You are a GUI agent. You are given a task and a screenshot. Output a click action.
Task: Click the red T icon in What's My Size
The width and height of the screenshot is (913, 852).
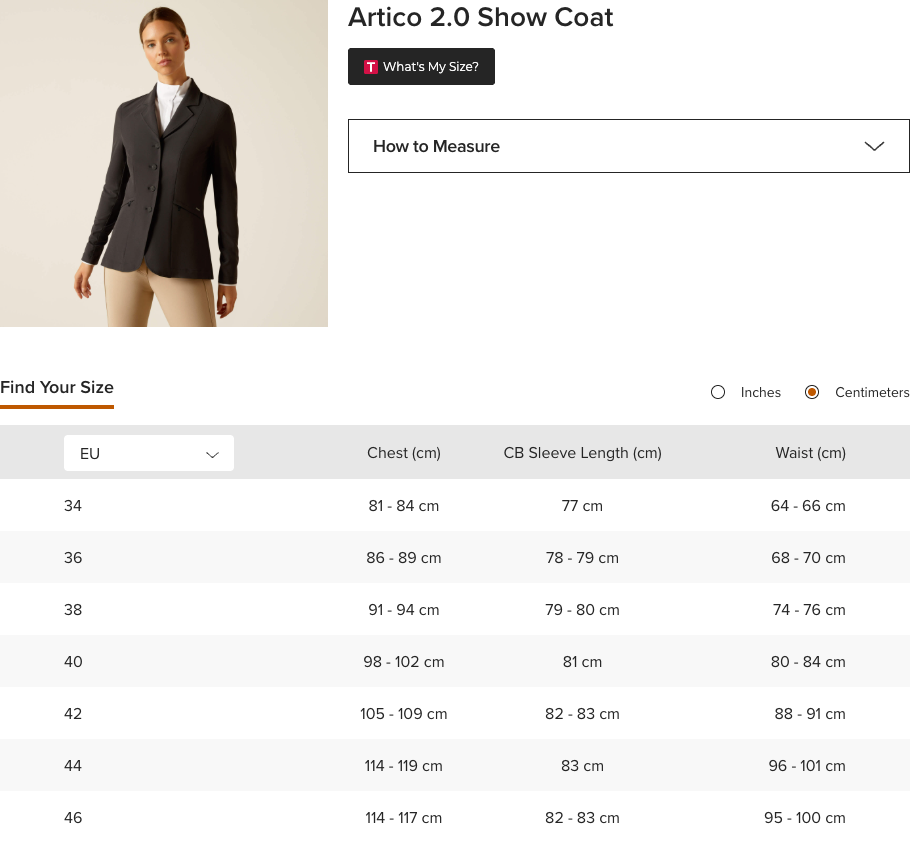370,67
